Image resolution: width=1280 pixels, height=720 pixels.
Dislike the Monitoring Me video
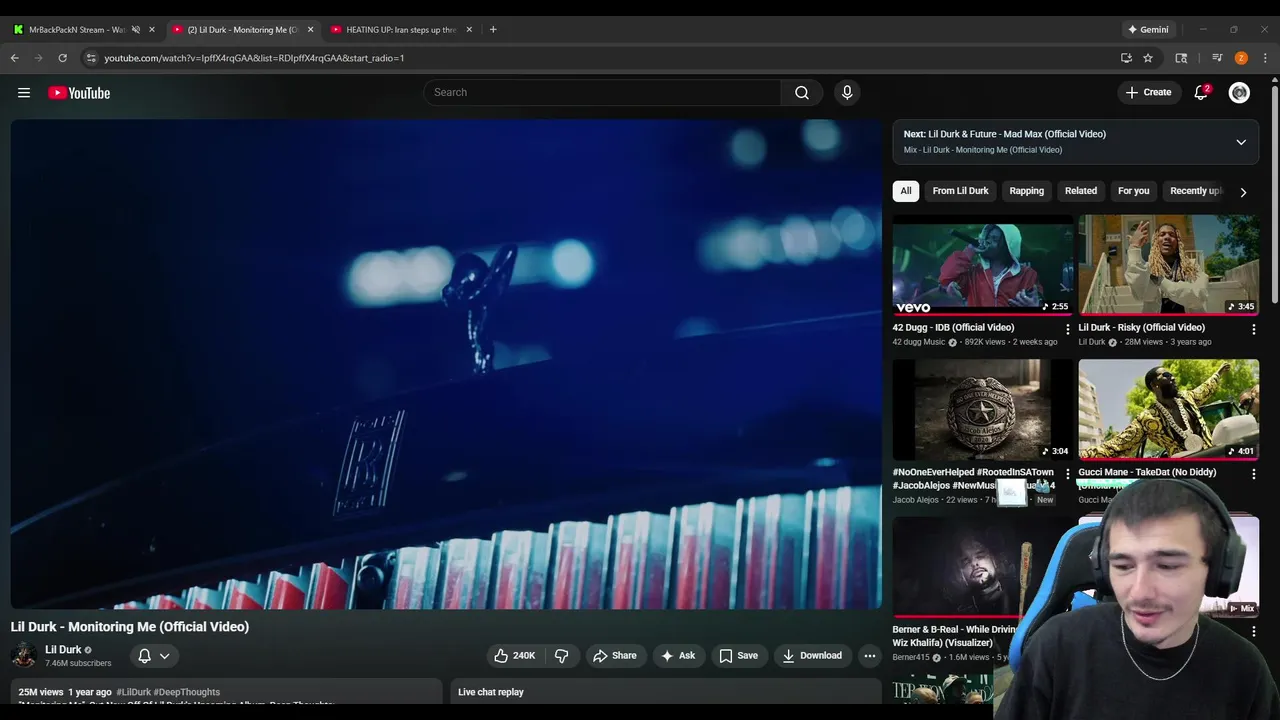click(x=562, y=656)
